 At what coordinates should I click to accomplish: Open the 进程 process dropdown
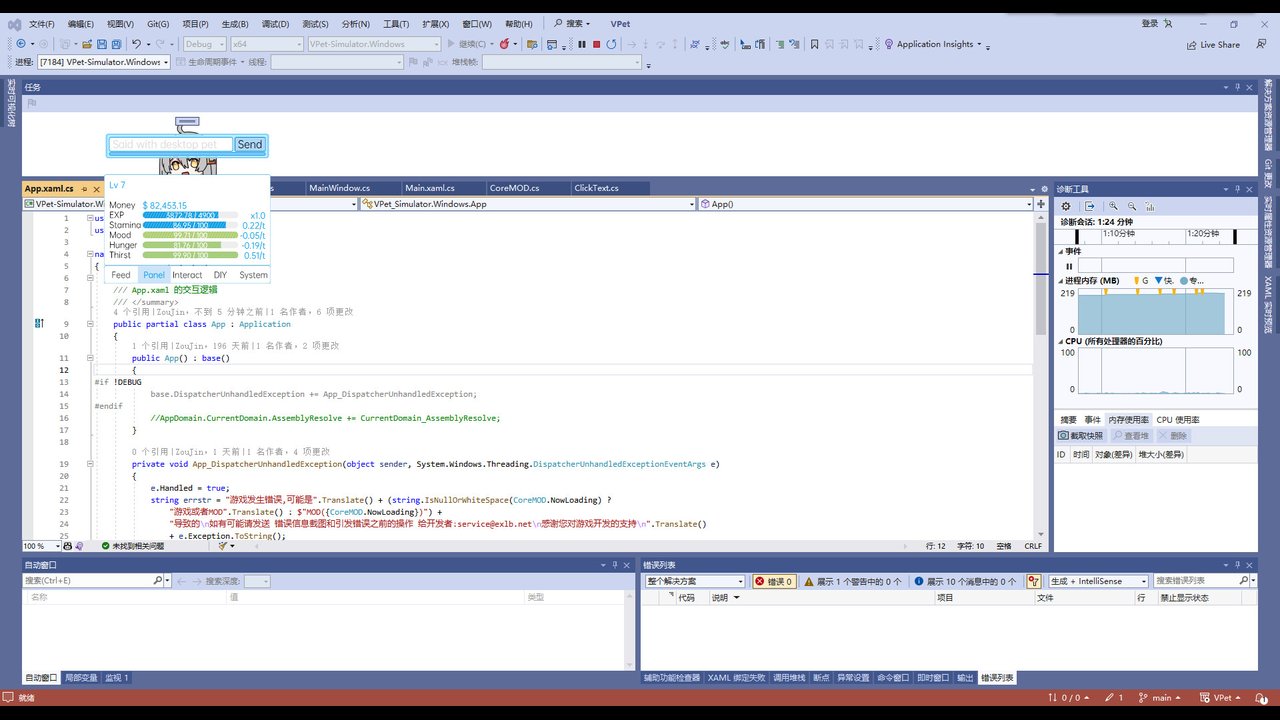pos(104,62)
